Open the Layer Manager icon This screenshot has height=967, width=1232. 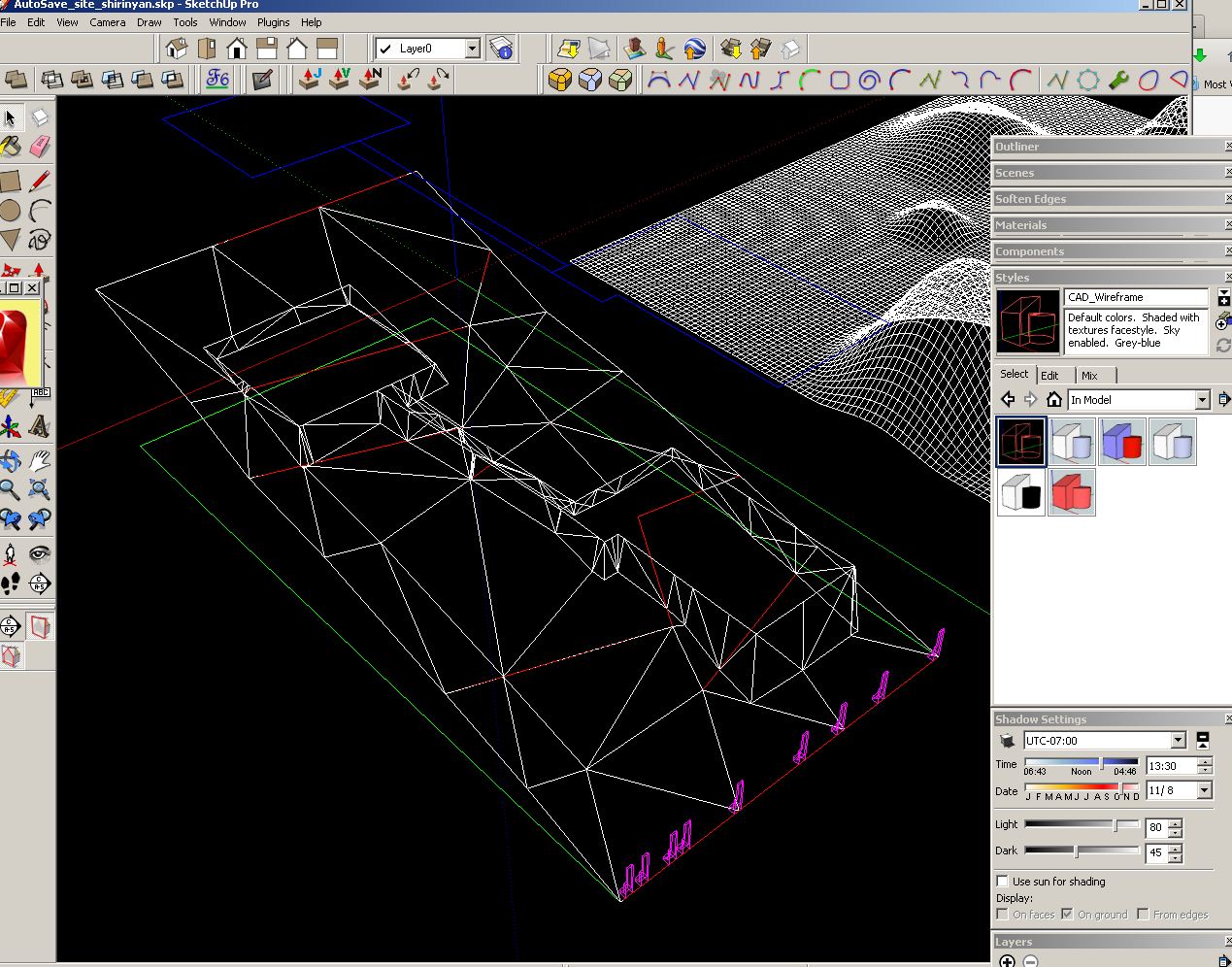point(502,49)
